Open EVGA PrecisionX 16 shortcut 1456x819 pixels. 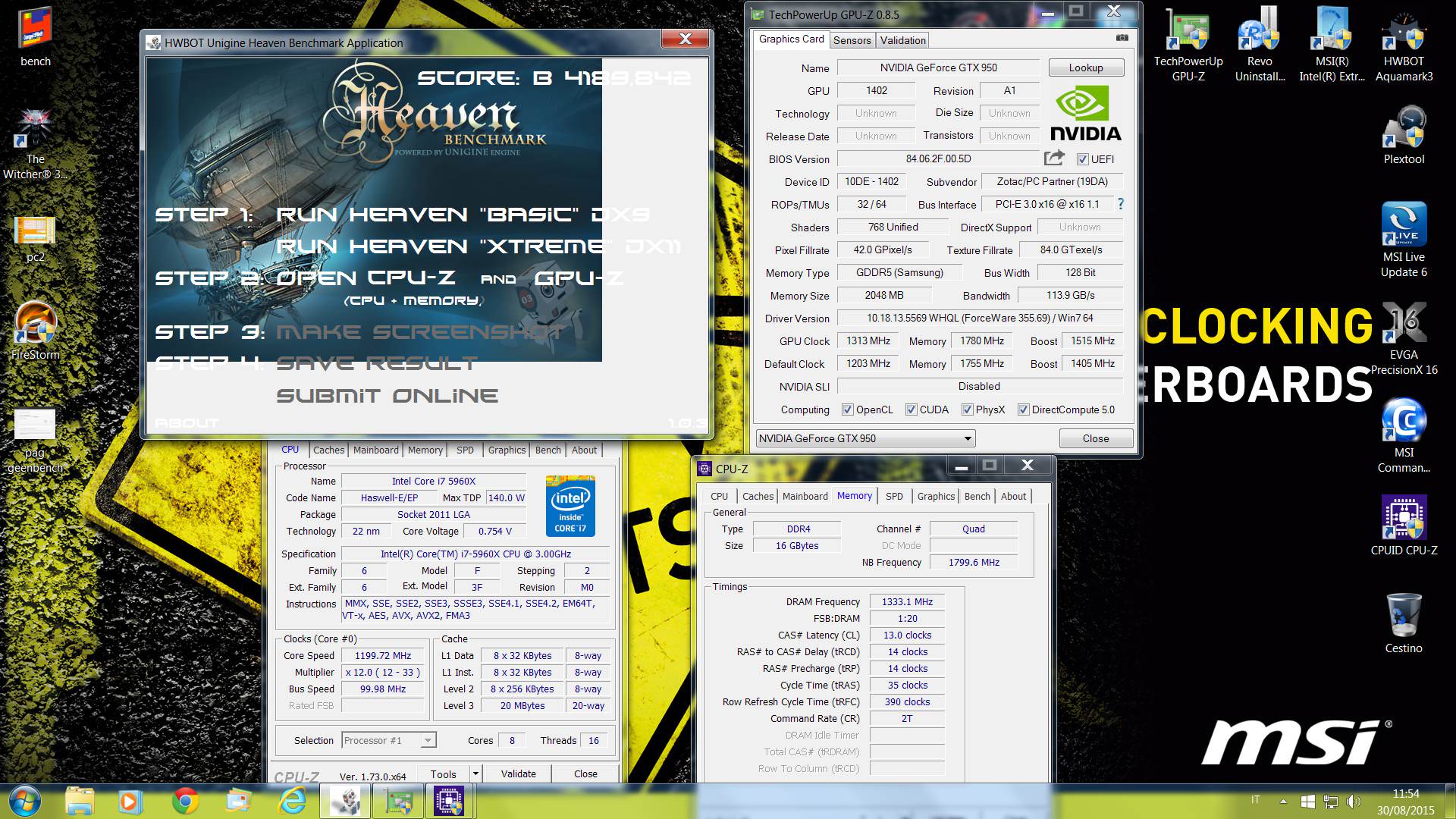pyautogui.click(x=1404, y=337)
